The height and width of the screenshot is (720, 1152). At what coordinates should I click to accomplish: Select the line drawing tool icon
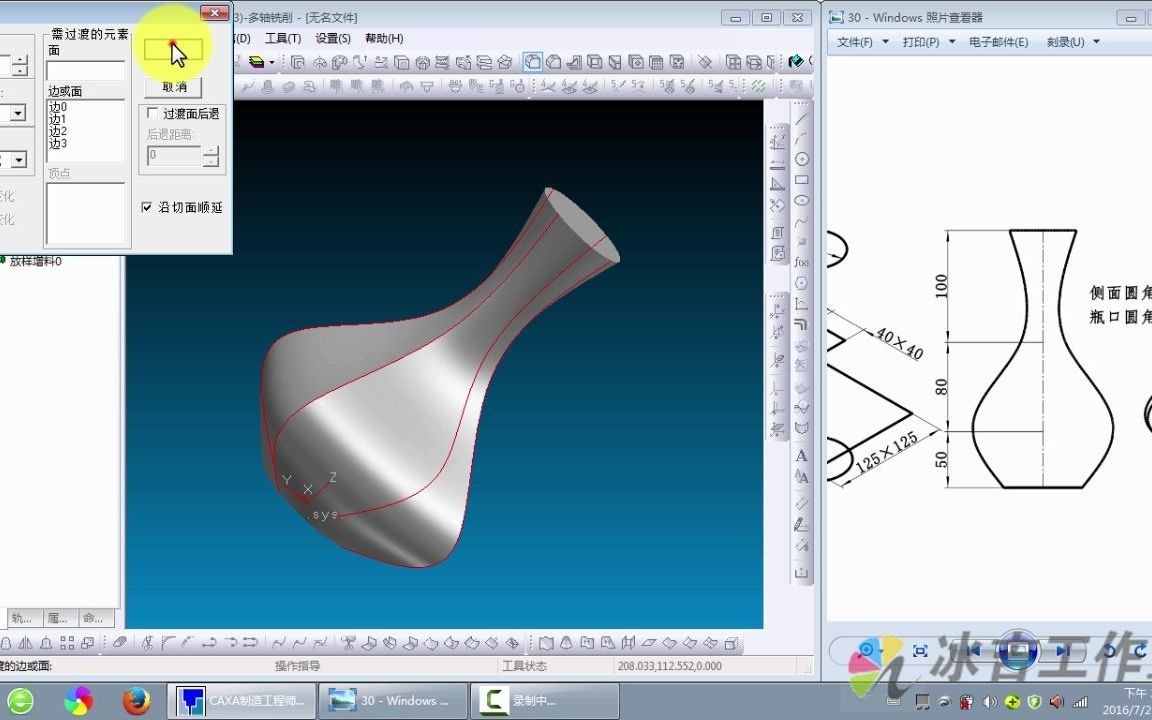(x=802, y=118)
